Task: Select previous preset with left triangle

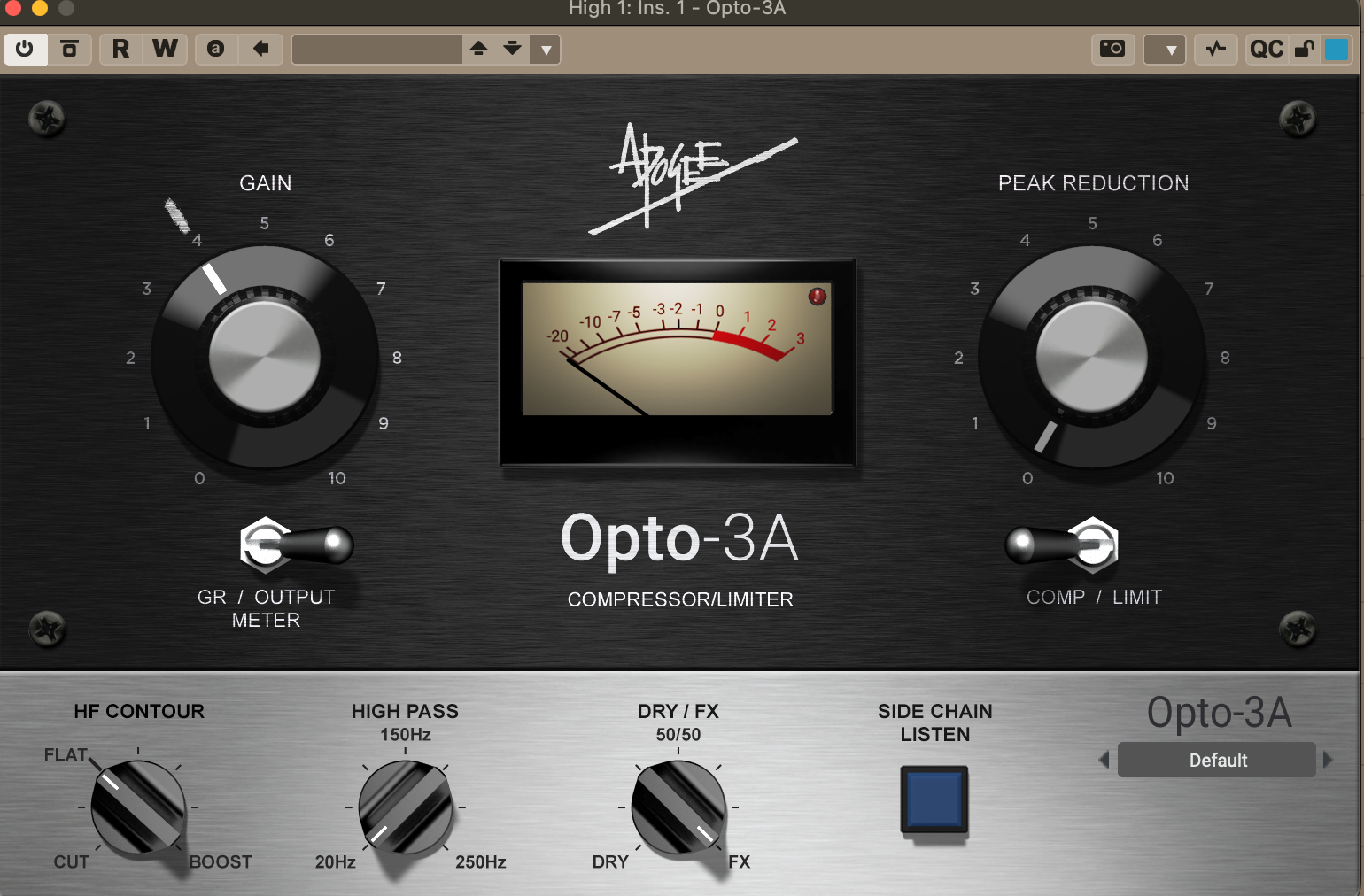Action: [x=1104, y=760]
